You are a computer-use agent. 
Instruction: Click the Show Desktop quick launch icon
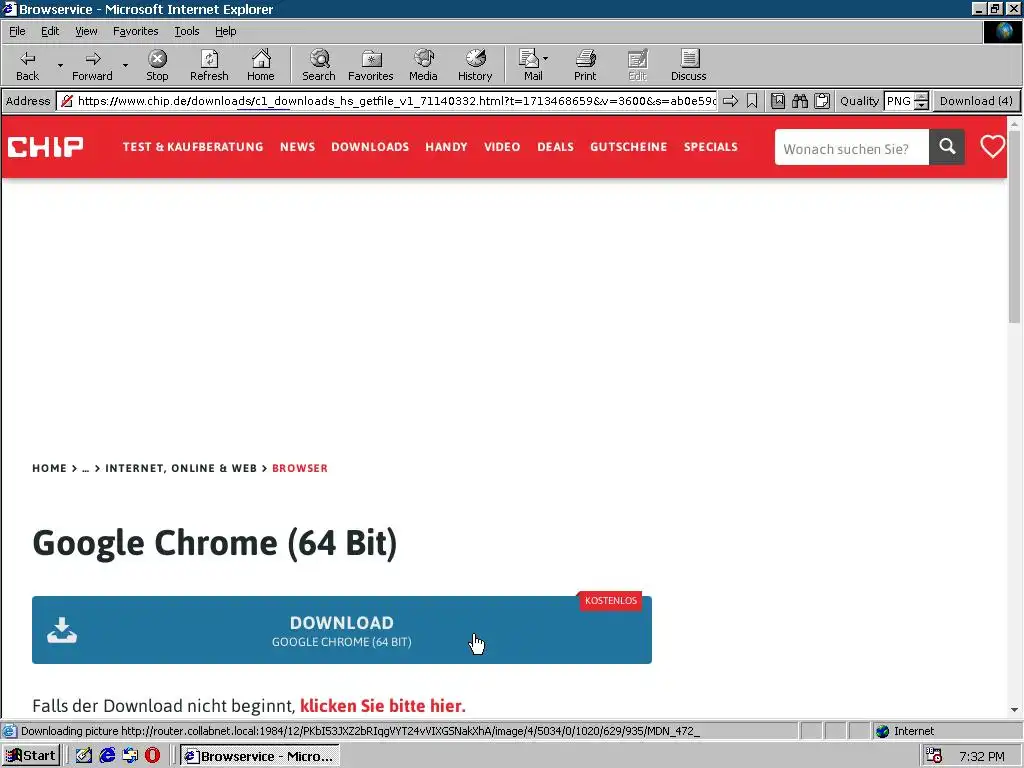[x=84, y=756]
